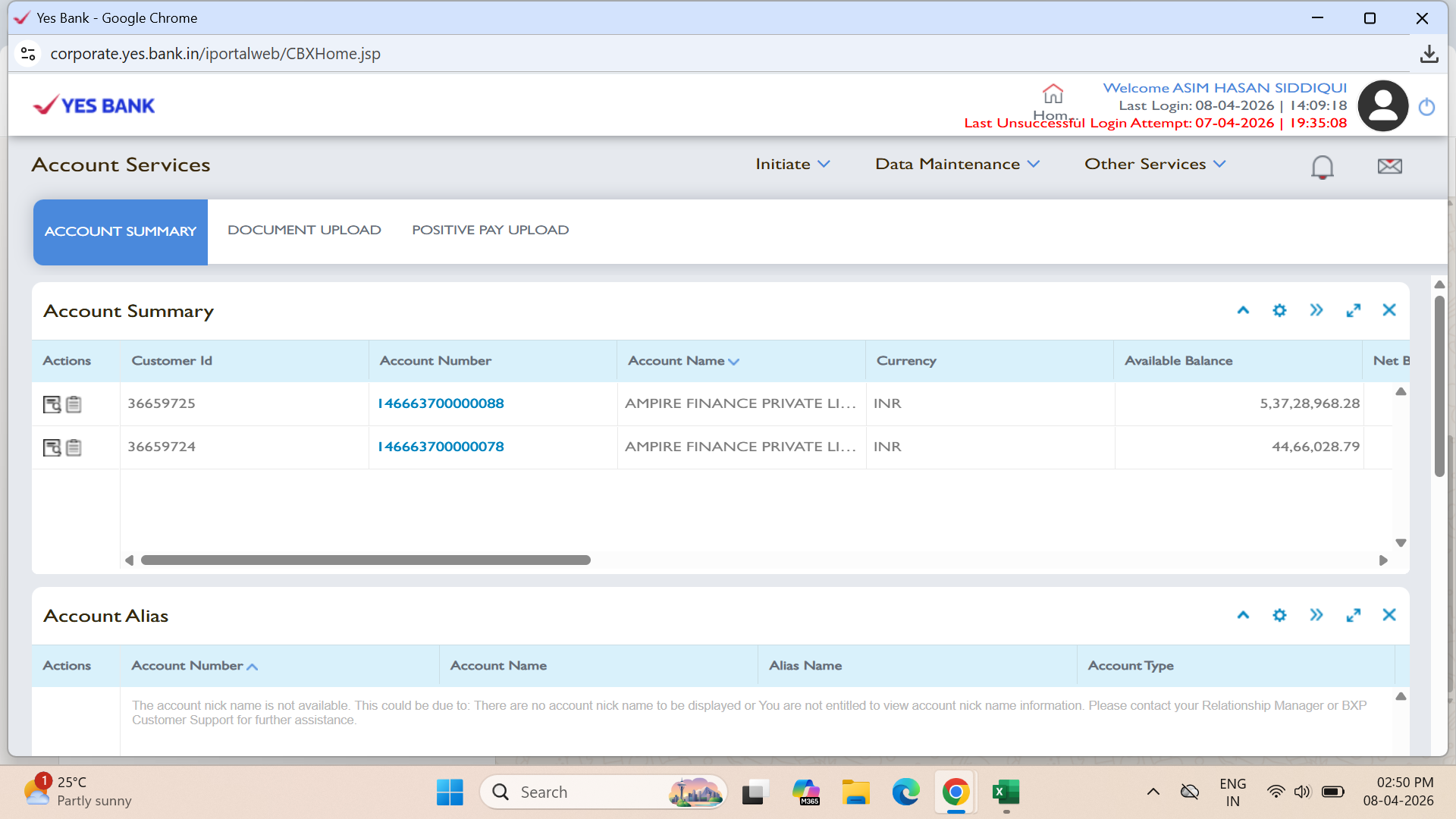The image size is (1456, 819).
Task: Maximize the Account Summary panel
Action: 1353,310
